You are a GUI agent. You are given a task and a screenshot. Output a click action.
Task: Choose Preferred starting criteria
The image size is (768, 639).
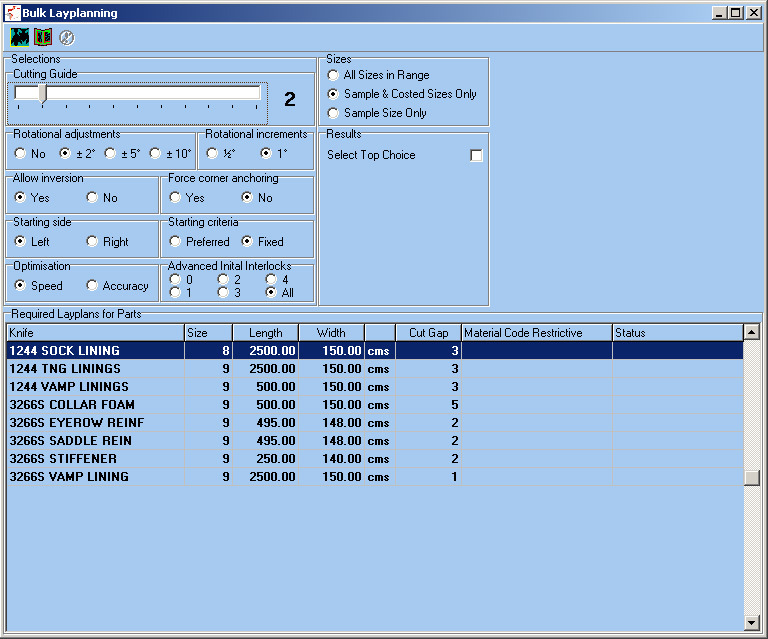click(x=175, y=241)
